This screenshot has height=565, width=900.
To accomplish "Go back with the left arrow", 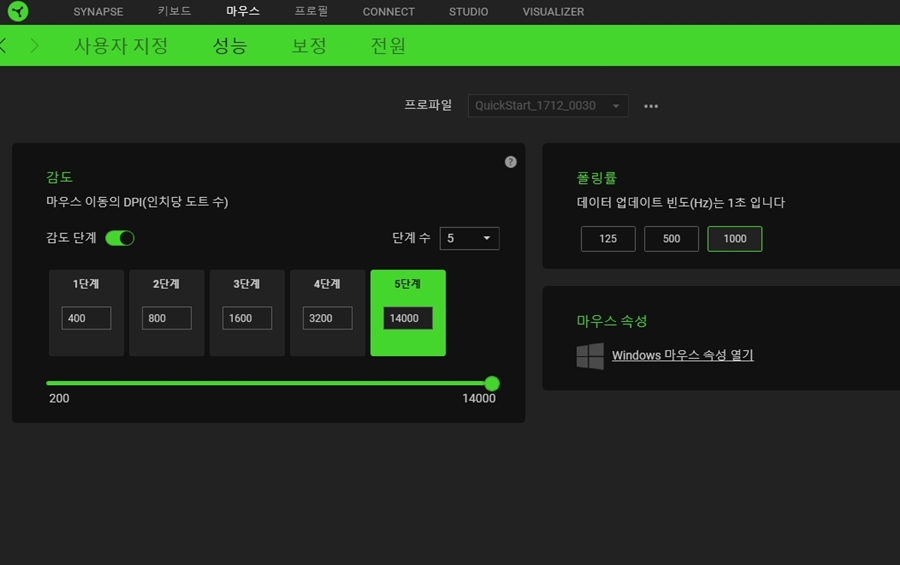I will click(3, 45).
